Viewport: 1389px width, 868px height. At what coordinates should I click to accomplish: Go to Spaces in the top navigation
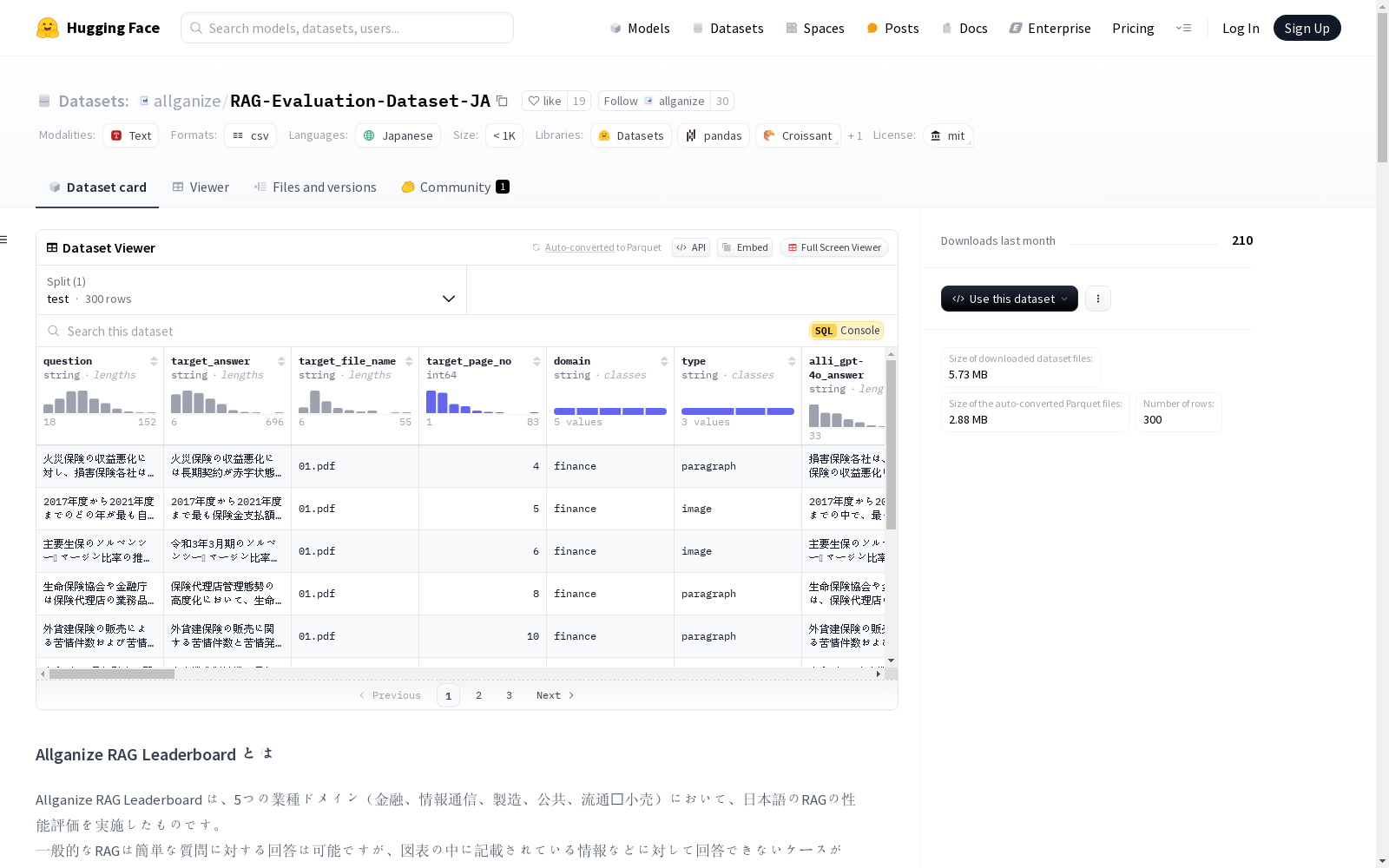click(x=815, y=28)
